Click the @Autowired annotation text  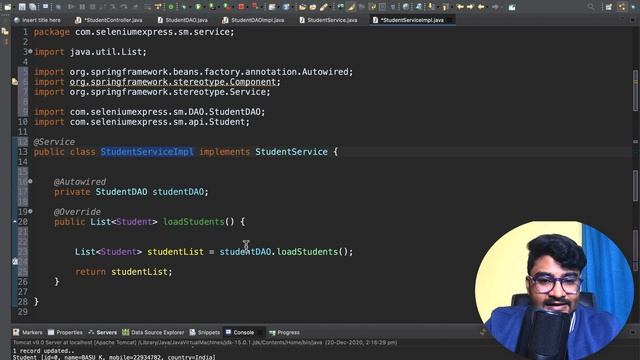[x=80, y=182]
